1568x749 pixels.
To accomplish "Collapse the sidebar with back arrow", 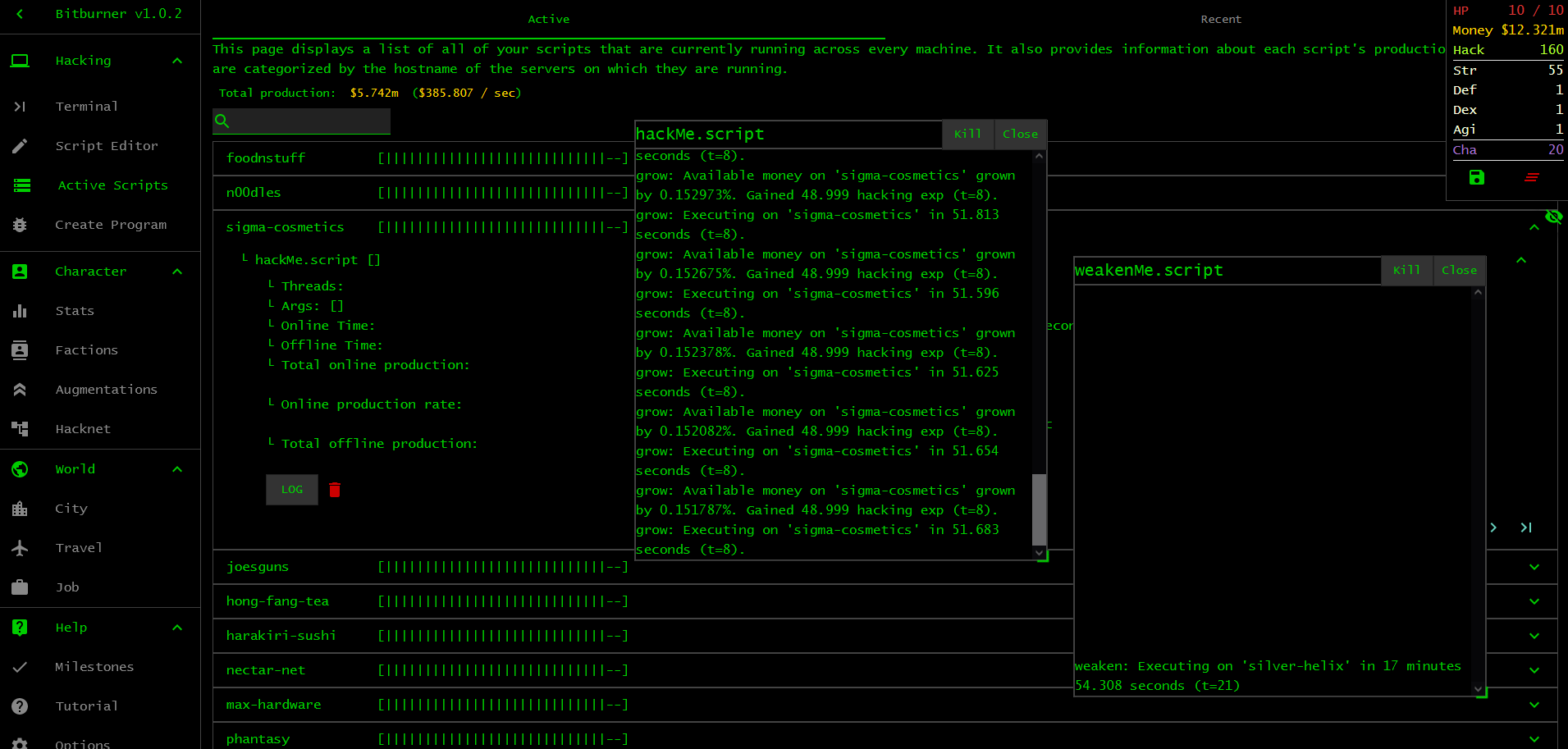I will click(20, 14).
